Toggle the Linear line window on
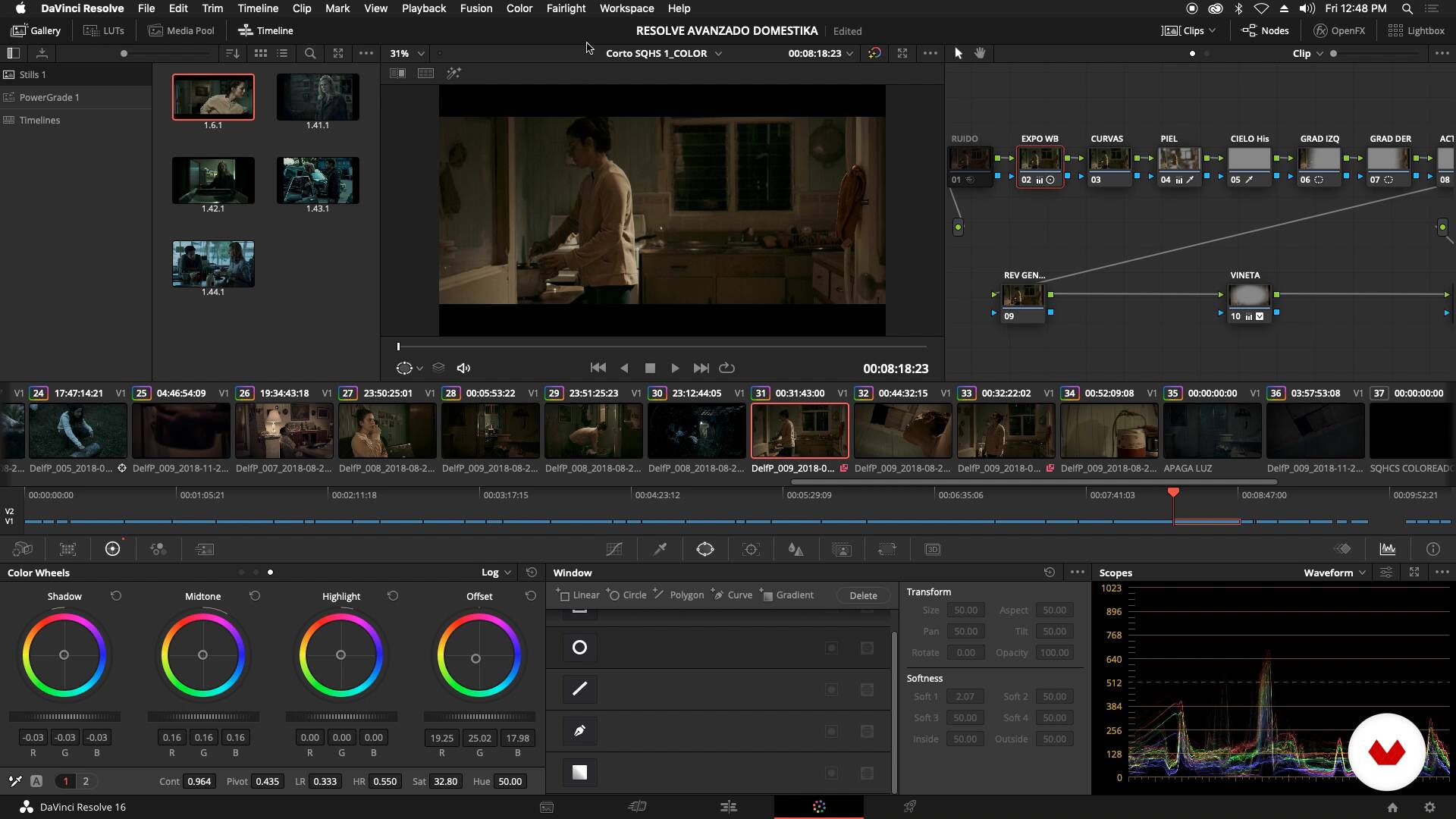This screenshot has width=1456, height=819. pyautogui.click(x=579, y=689)
